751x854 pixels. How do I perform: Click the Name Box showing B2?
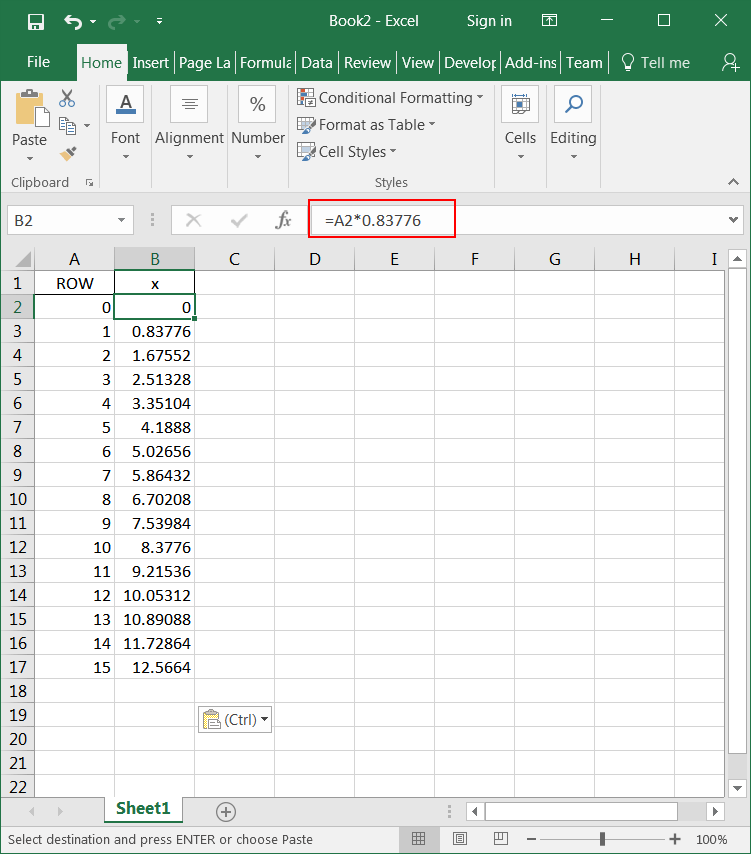pos(61,221)
